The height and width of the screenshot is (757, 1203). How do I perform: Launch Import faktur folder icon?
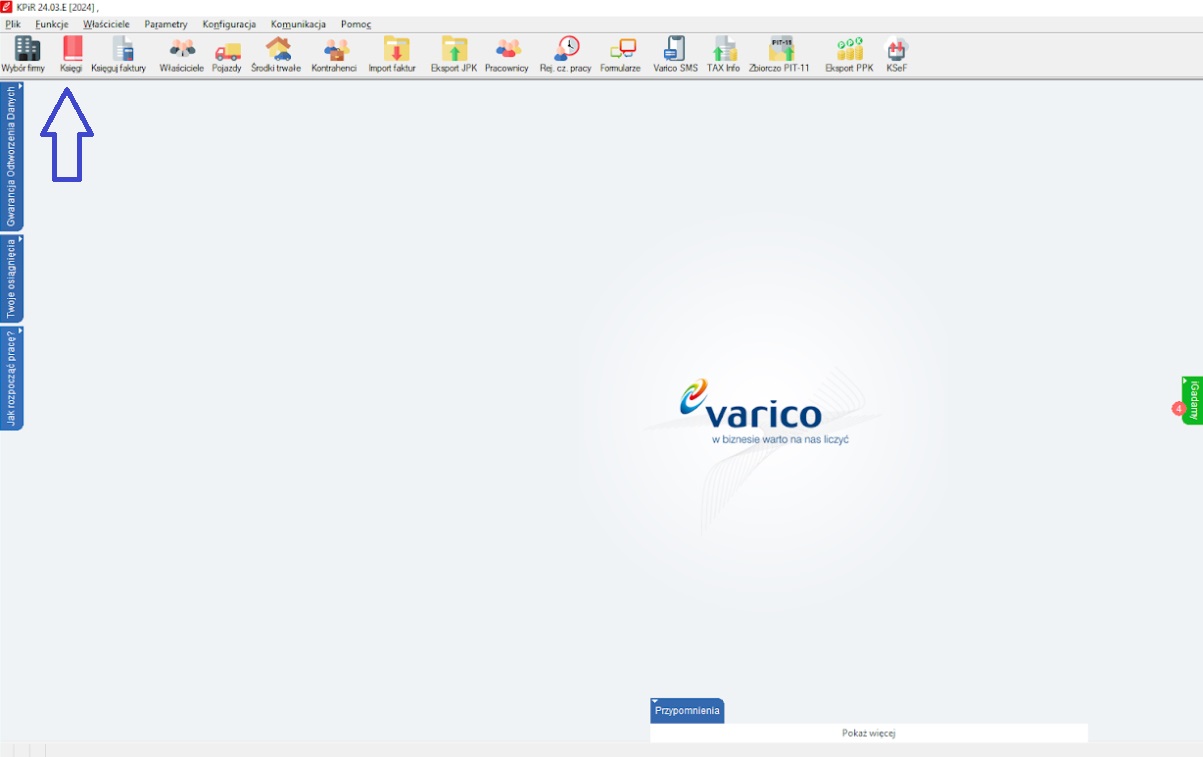coord(392,55)
